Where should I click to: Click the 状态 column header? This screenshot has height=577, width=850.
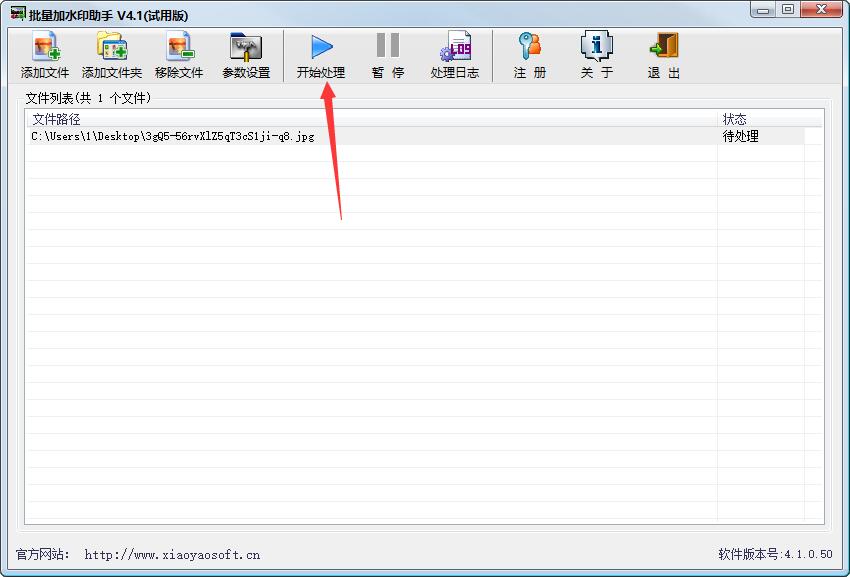tap(770, 119)
